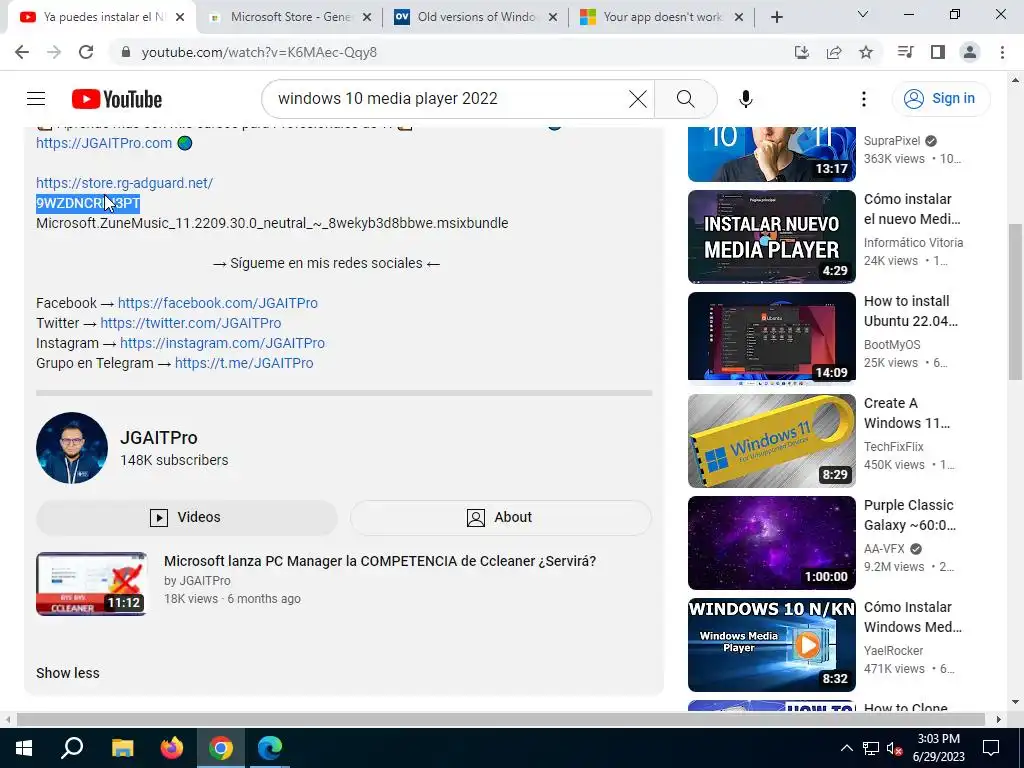The width and height of the screenshot is (1024, 768).
Task: Open Purple Classic Galaxy video thumbnail
Action: pos(771,542)
